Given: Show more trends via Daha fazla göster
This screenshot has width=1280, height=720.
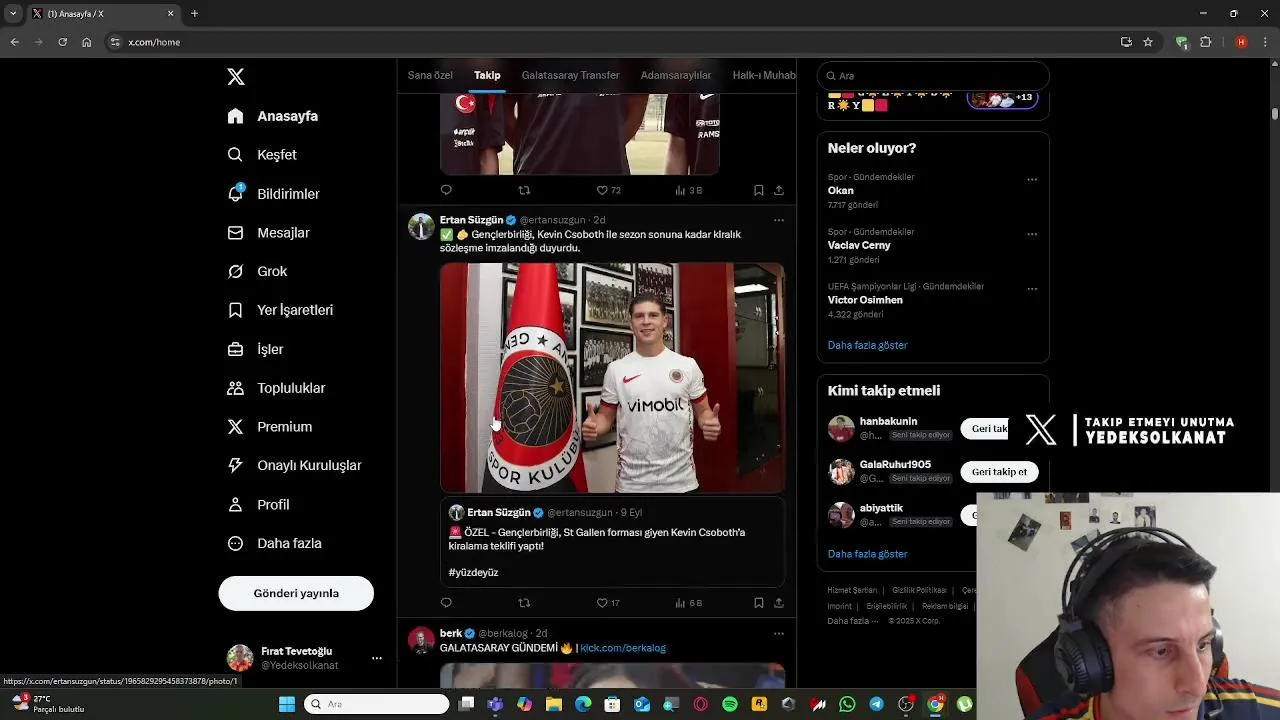Looking at the screenshot, I should tap(867, 345).
